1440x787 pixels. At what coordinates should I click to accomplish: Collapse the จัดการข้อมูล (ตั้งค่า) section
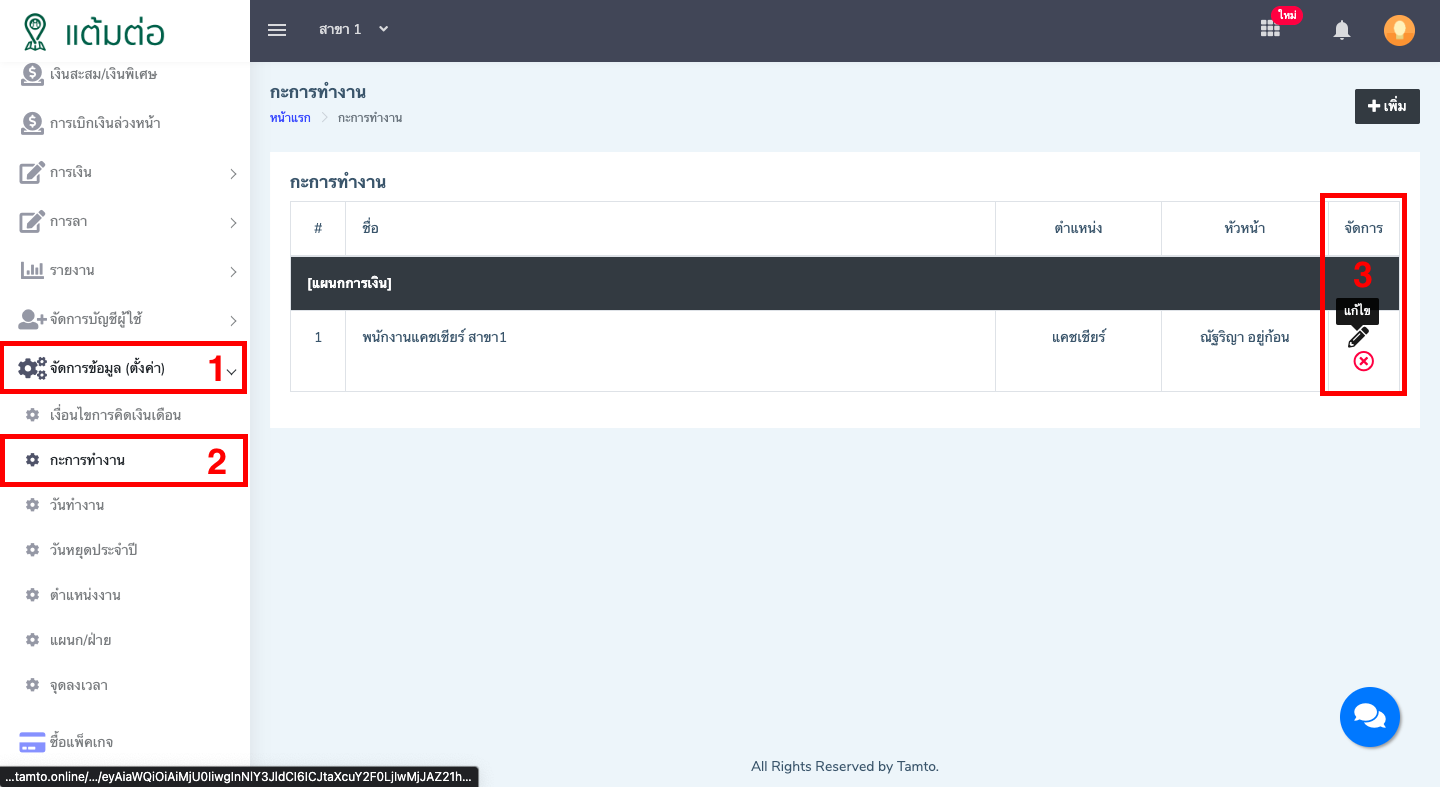125,369
